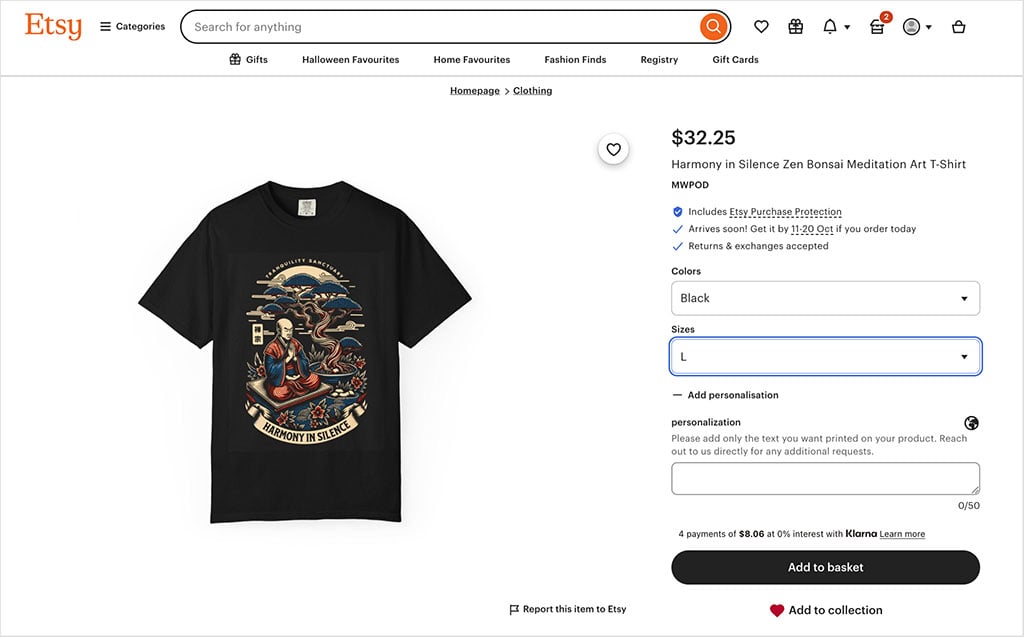1024x637 pixels.
Task: Open the Sizes dropdown showing L
Action: (x=825, y=356)
